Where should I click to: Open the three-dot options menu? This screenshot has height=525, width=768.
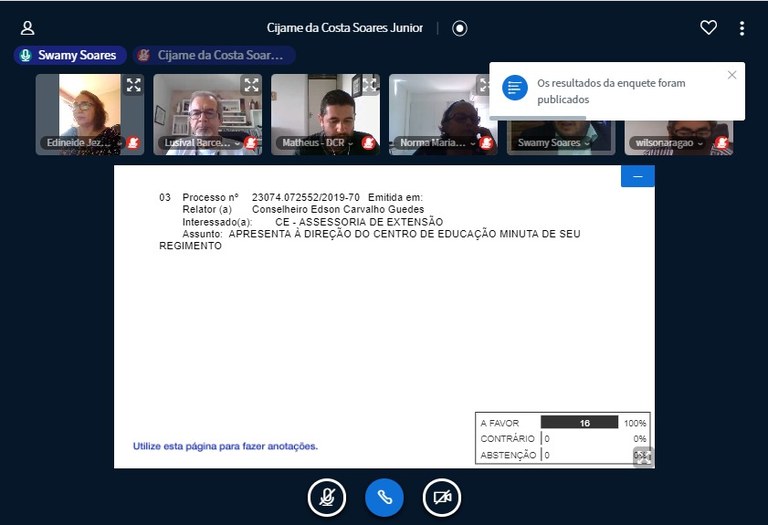click(x=741, y=28)
